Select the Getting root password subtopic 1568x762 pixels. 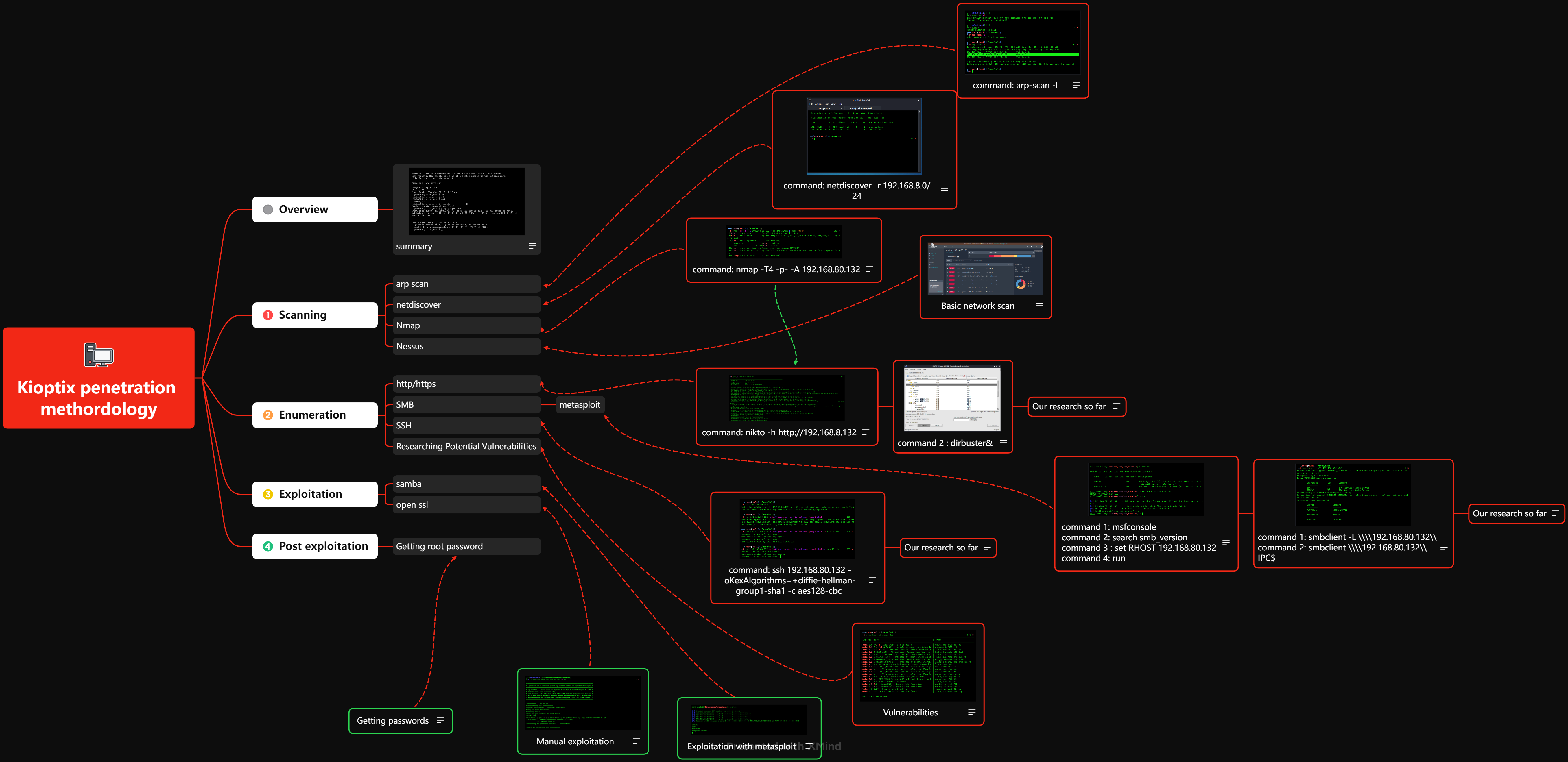466,547
